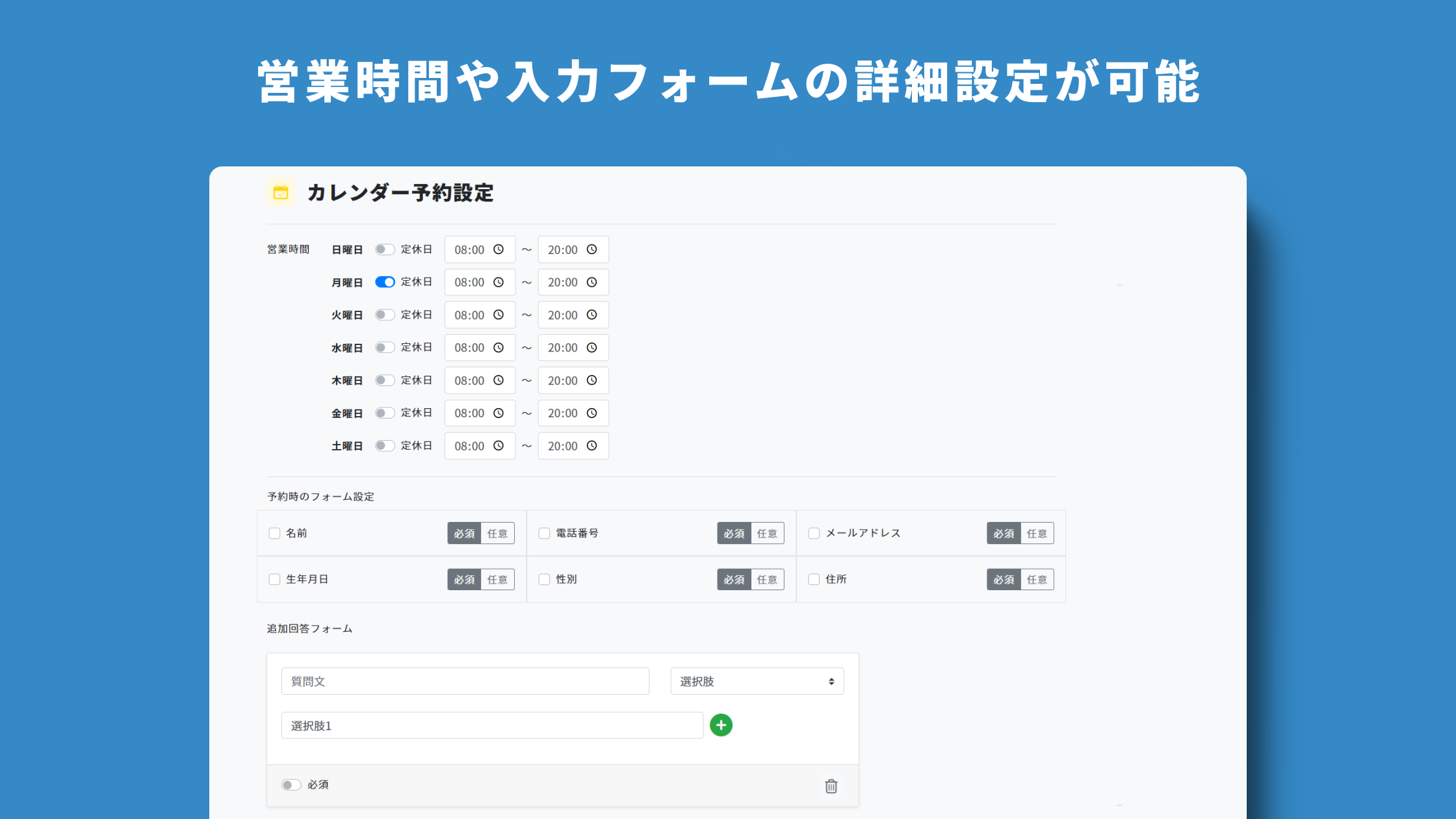1456x819 pixels.
Task: Click the trash delete icon
Action: pos(831,786)
